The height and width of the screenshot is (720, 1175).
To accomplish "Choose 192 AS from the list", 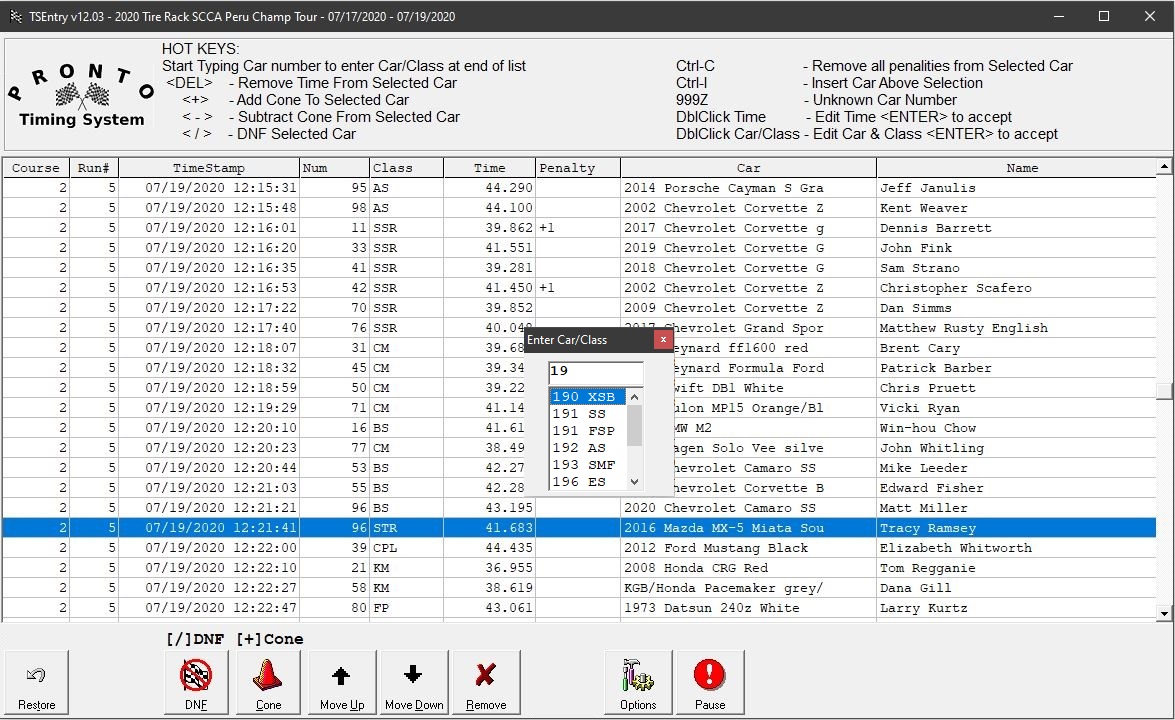I will pyautogui.click(x=588, y=448).
